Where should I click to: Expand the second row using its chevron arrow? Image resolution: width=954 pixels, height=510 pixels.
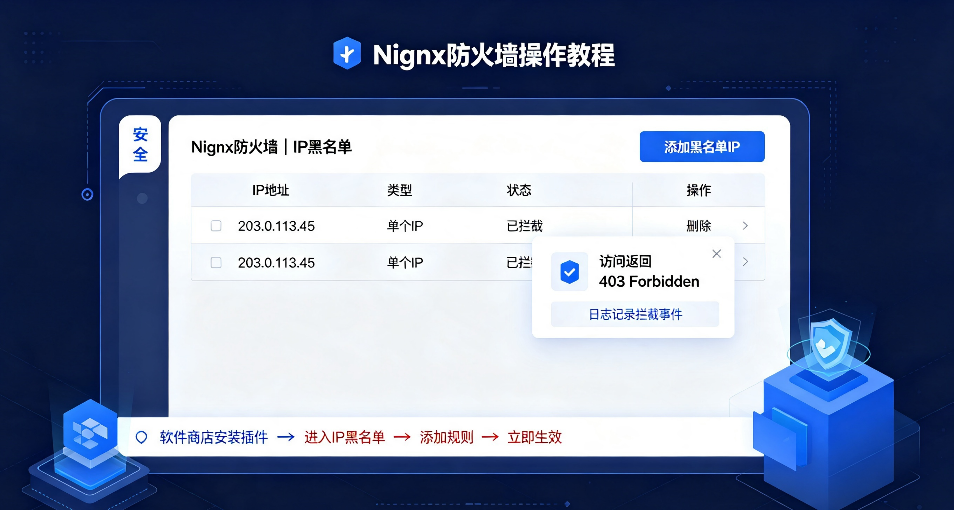(745, 262)
